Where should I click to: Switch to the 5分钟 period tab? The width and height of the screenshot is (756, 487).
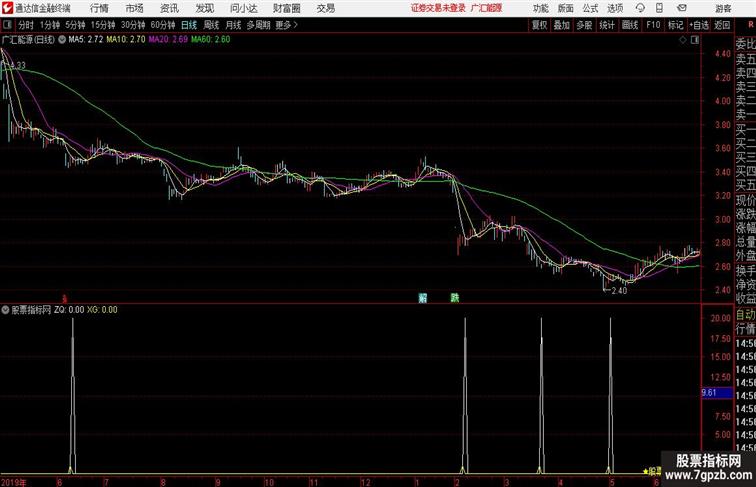tap(75, 25)
